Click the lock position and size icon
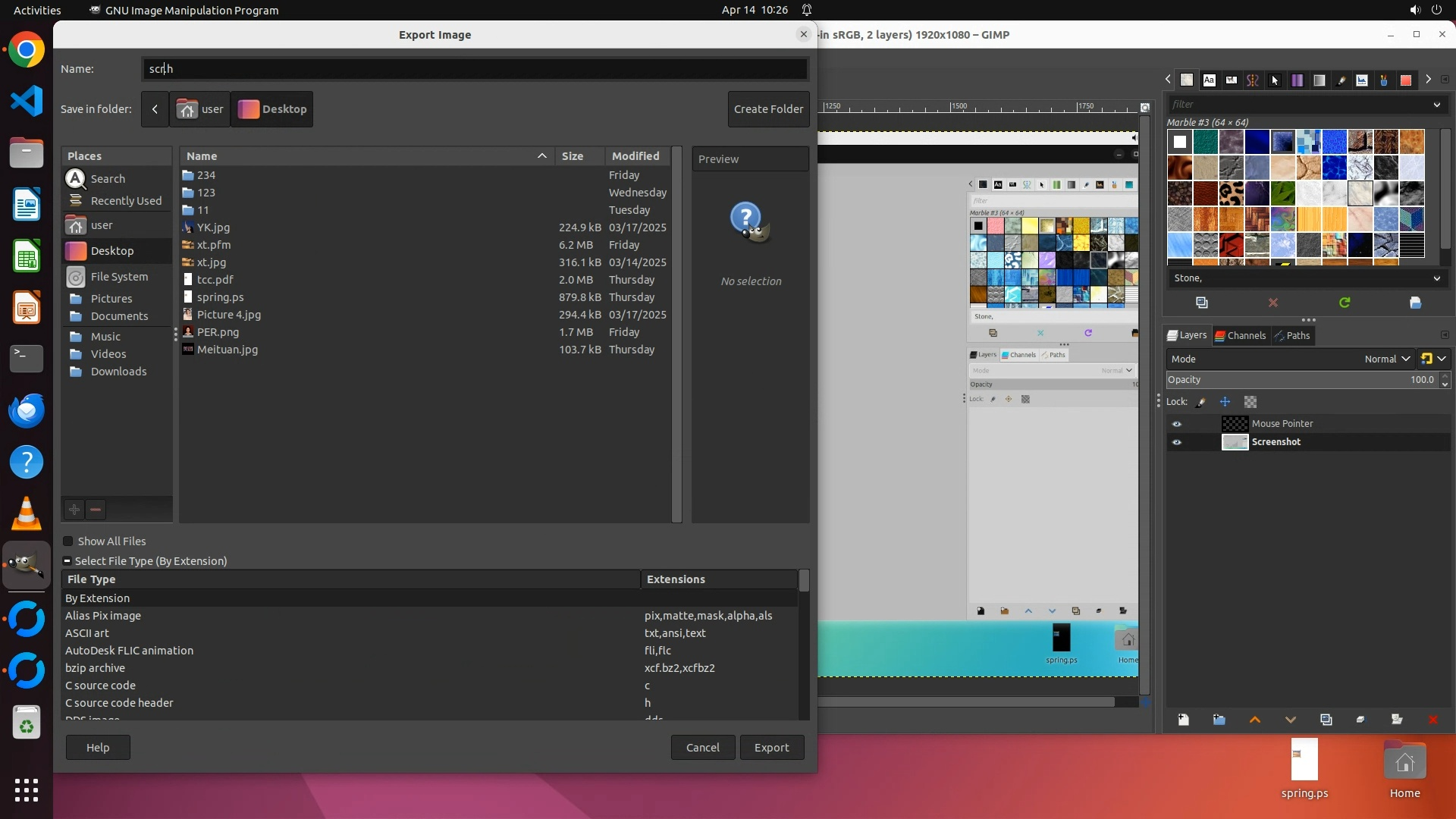The image size is (1456, 819). pos(1225,402)
